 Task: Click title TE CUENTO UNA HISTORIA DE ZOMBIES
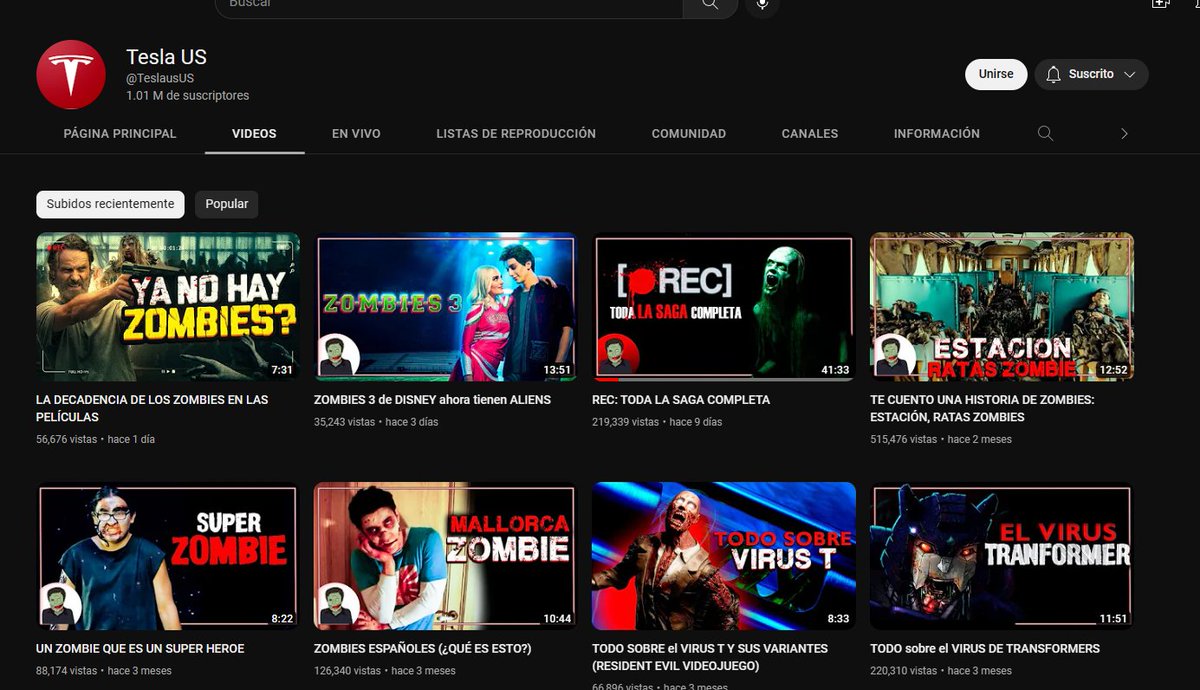click(982, 408)
